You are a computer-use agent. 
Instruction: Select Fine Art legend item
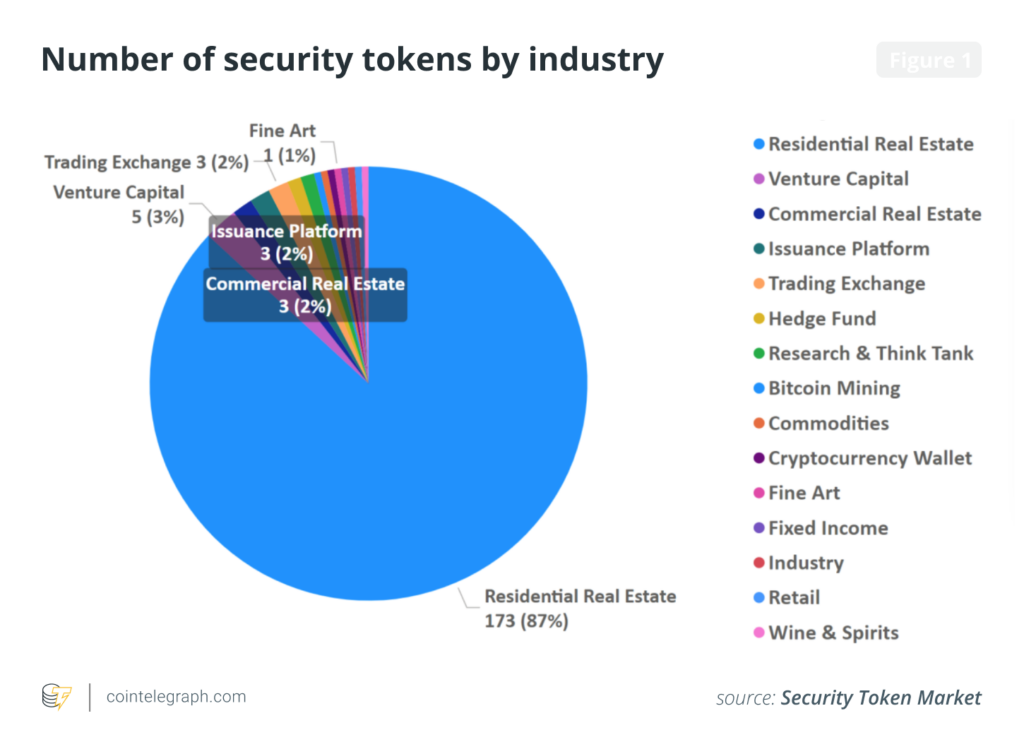coord(797,493)
